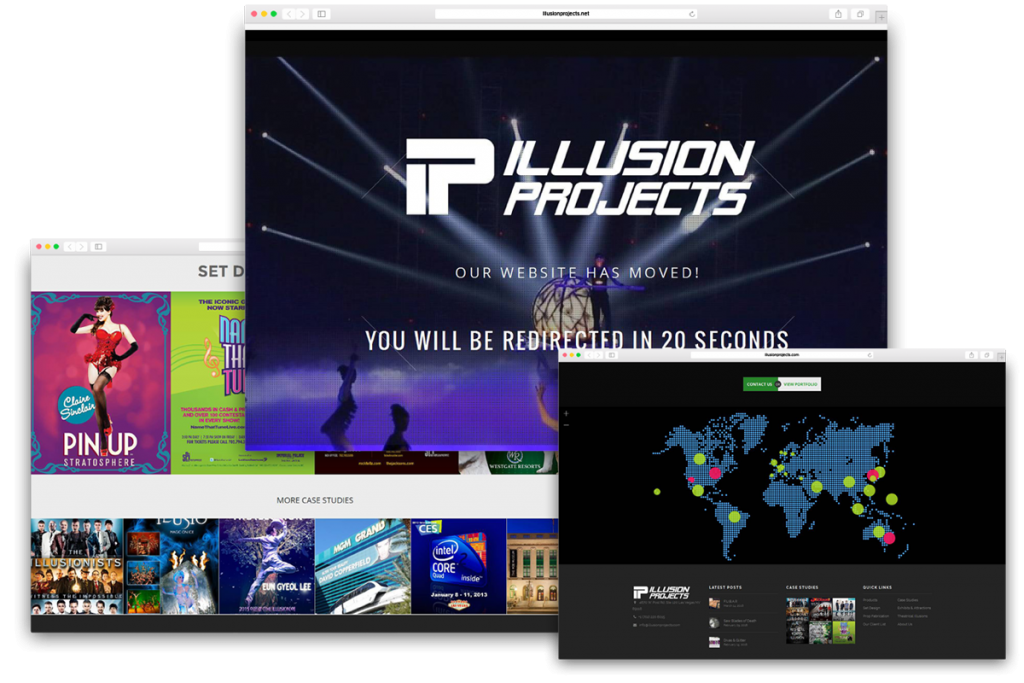Open the Share menu in the top Safari window

pyautogui.click(x=837, y=14)
